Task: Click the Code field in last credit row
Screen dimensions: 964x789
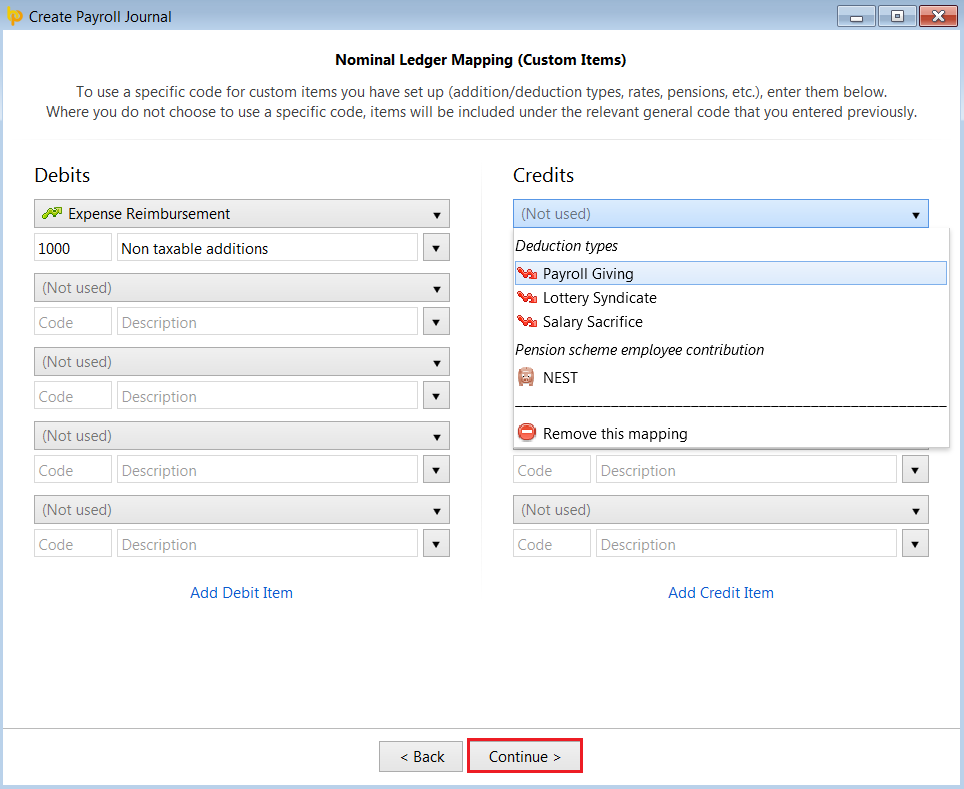Action: click(551, 544)
